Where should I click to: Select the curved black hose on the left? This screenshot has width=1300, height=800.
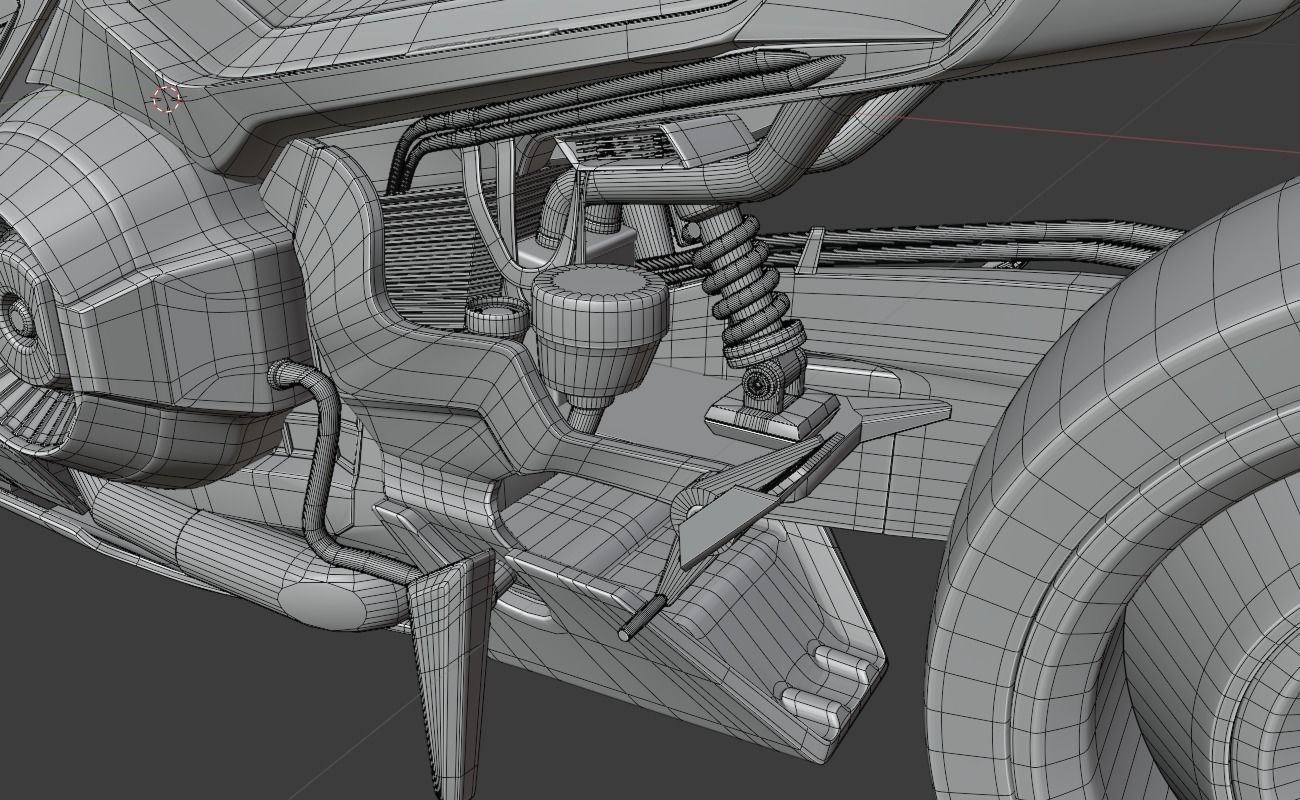coord(323,470)
